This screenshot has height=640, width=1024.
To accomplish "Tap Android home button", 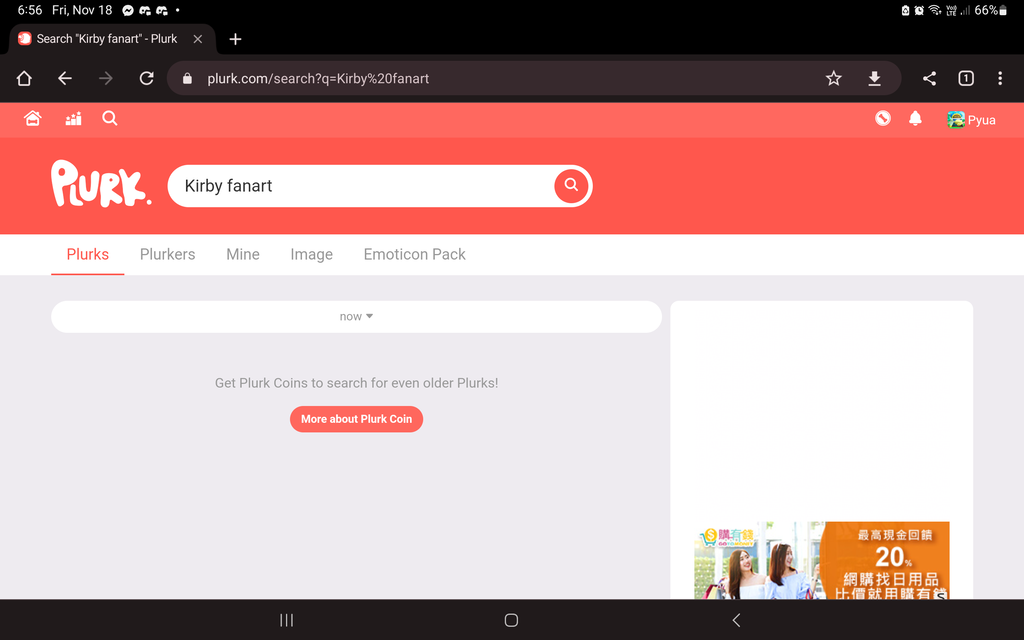I will pyautogui.click(x=511, y=620).
